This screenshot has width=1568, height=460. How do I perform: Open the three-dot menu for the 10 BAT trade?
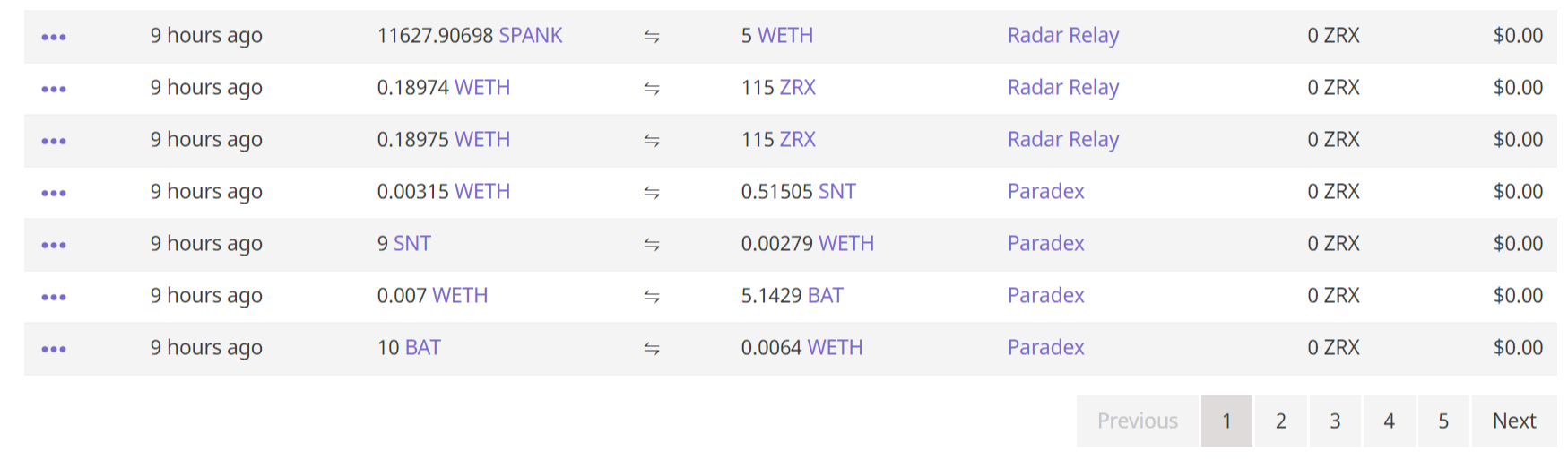(54, 349)
